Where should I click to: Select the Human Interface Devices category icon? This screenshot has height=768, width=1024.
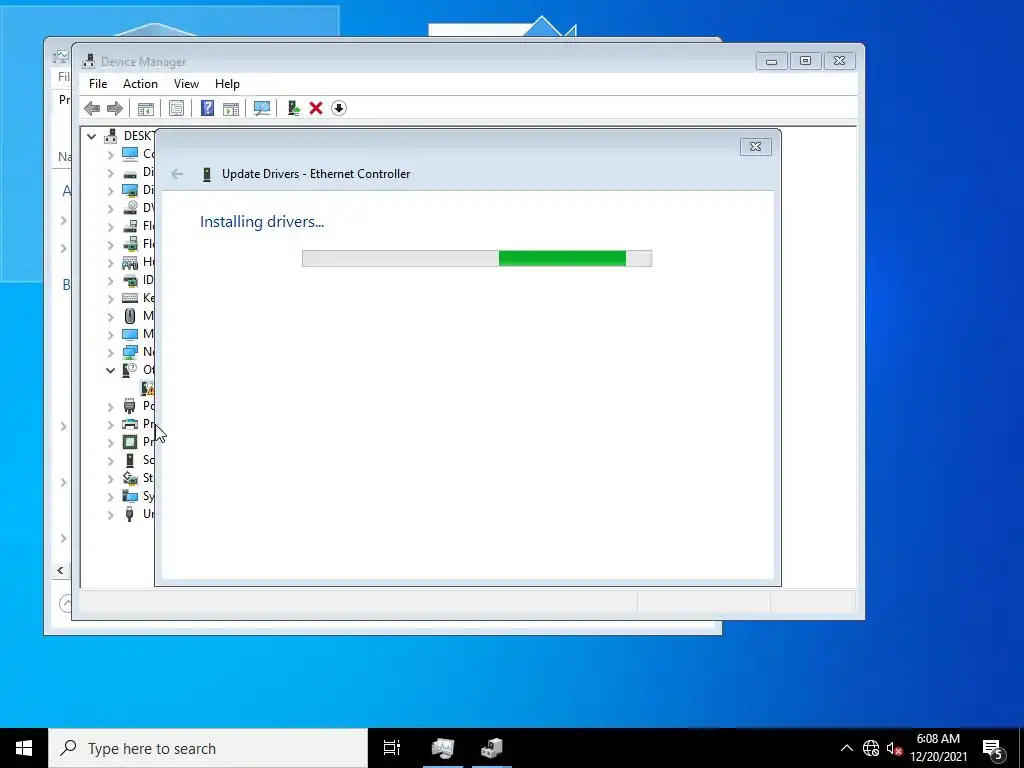pyautogui.click(x=130, y=262)
